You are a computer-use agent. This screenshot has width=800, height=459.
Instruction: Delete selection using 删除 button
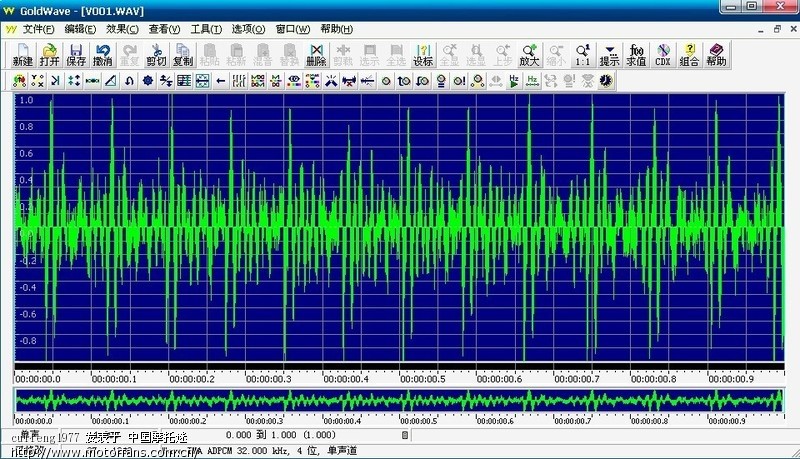[316, 54]
